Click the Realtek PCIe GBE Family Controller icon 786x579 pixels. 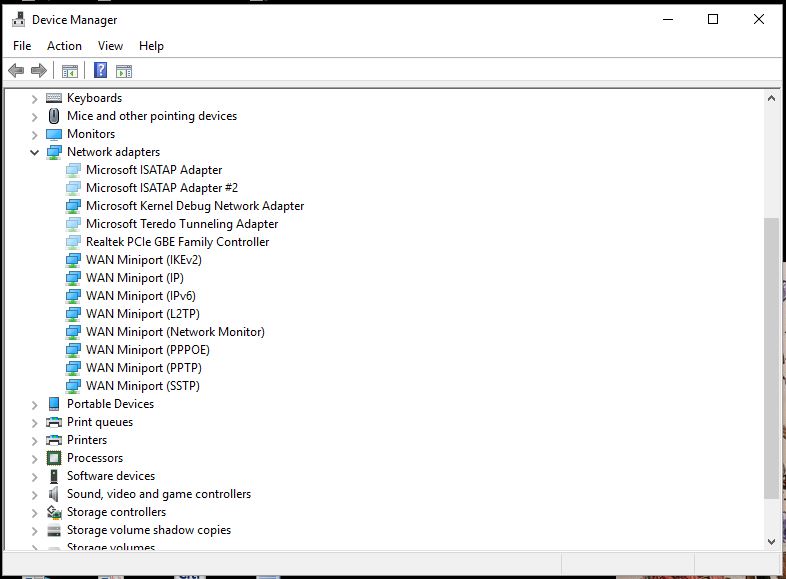click(73, 242)
